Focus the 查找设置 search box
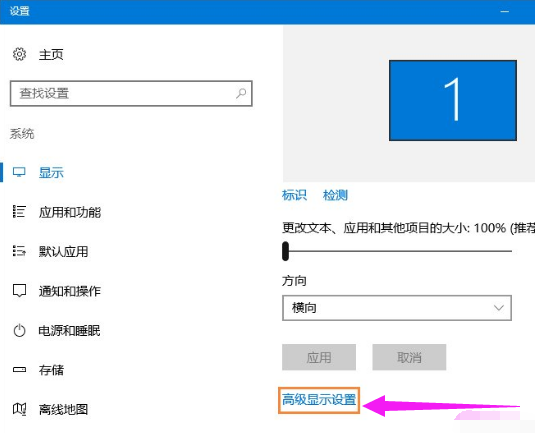 pyautogui.click(x=131, y=93)
